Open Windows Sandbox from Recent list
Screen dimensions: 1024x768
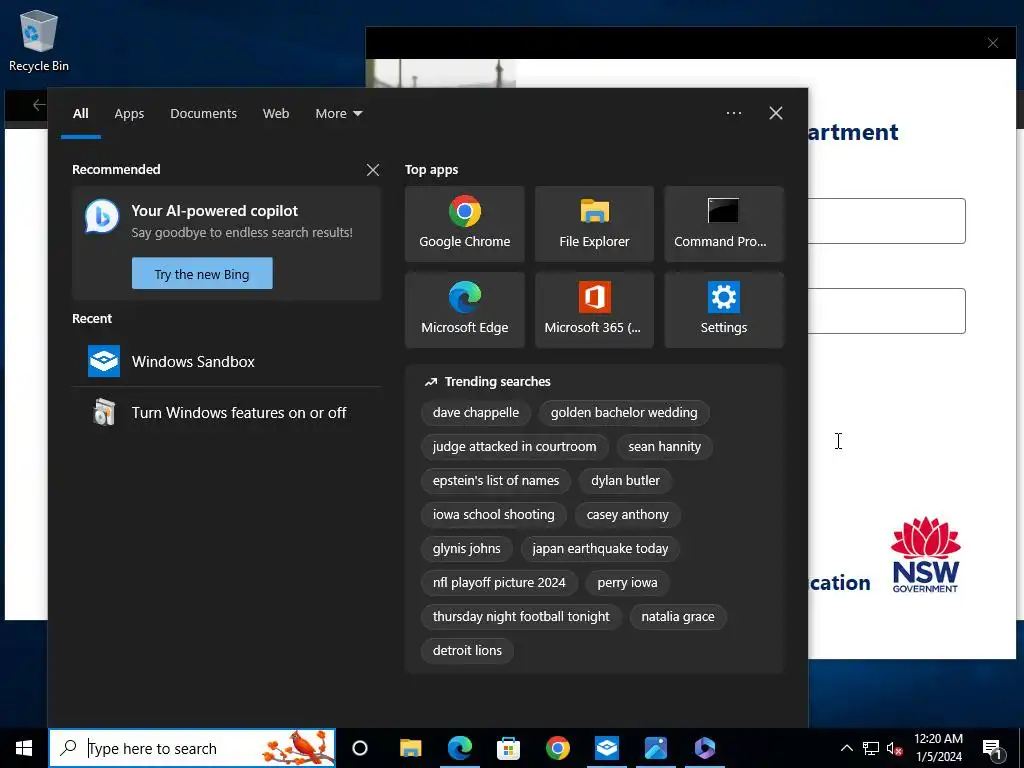[x=226, y=361]
